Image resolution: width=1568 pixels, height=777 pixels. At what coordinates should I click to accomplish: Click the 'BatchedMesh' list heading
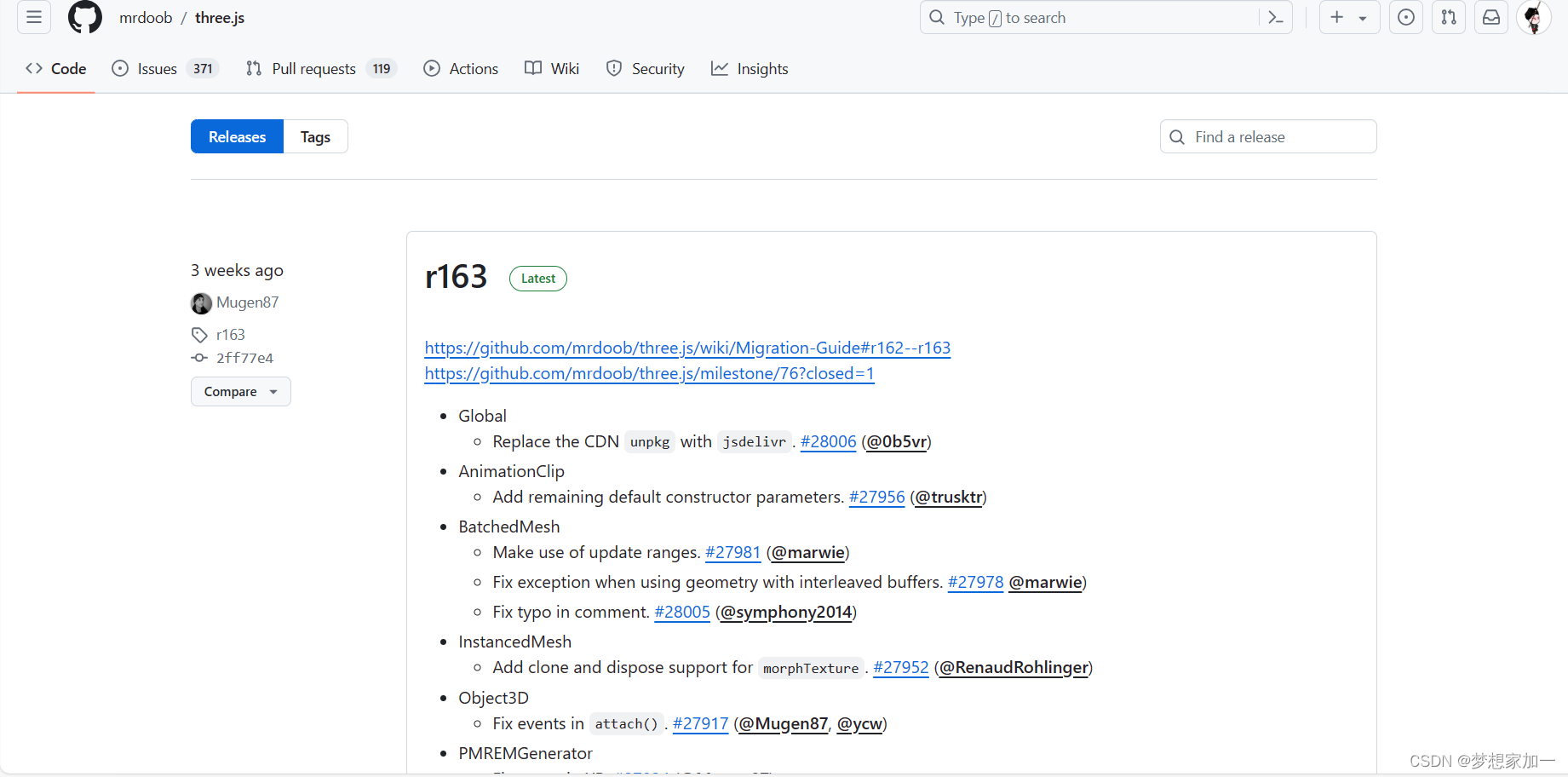point(508,527)
